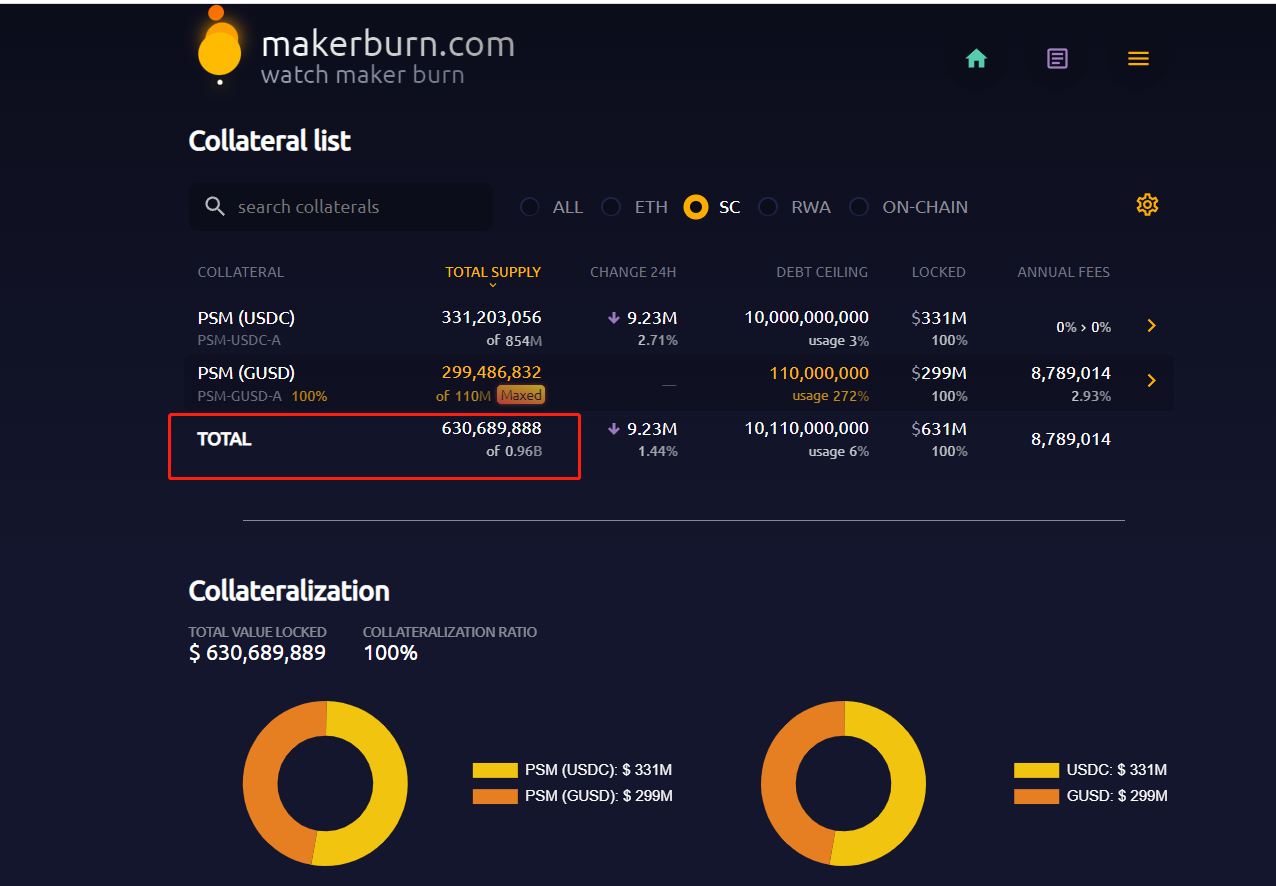Click the 331,203,056 supply value
Viewport: 1276px width, 886px height.
(491, 318)
